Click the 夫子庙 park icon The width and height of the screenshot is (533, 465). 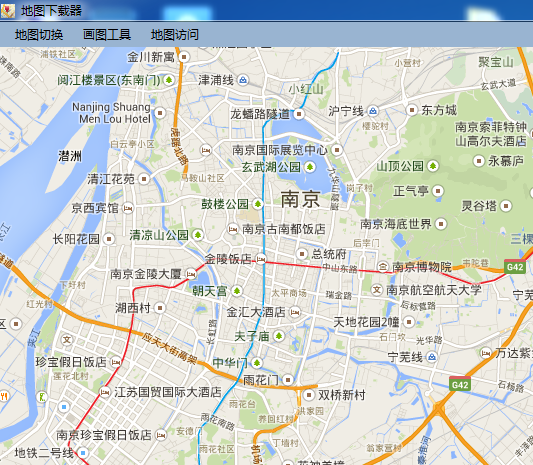click(279, 336)
